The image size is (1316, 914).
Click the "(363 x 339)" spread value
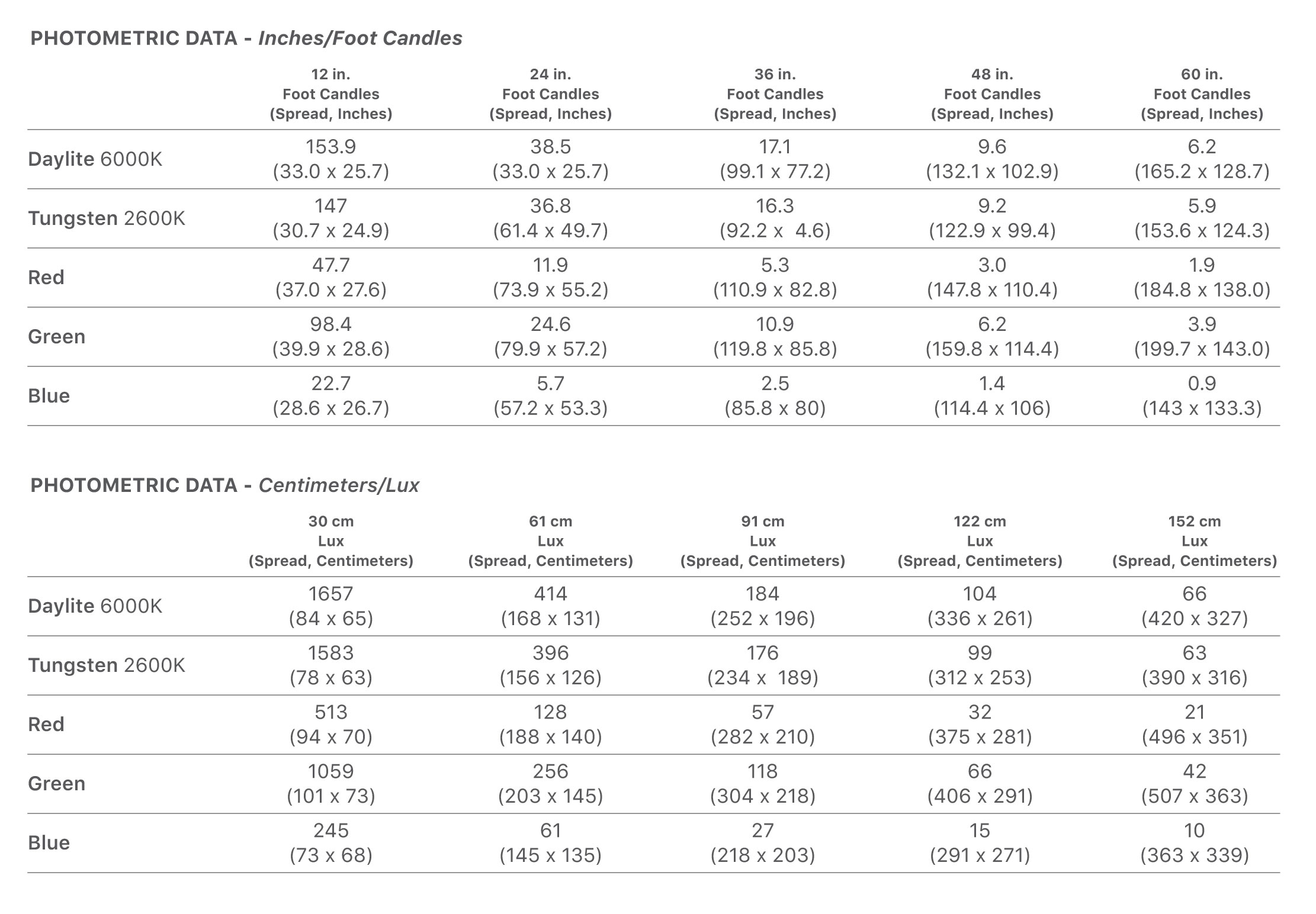click(1195, 855)
